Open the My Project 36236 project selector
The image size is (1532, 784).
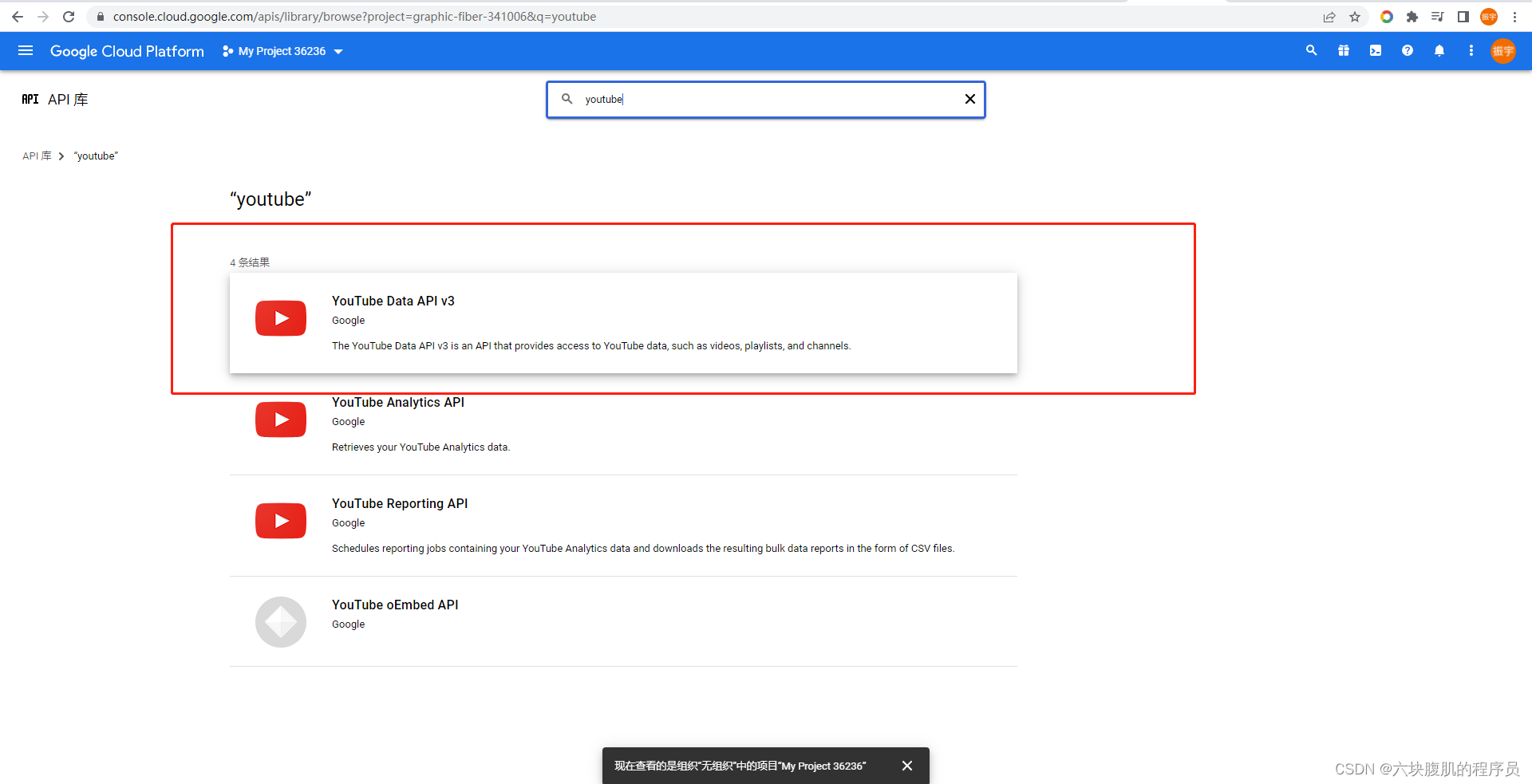(282, 51)
